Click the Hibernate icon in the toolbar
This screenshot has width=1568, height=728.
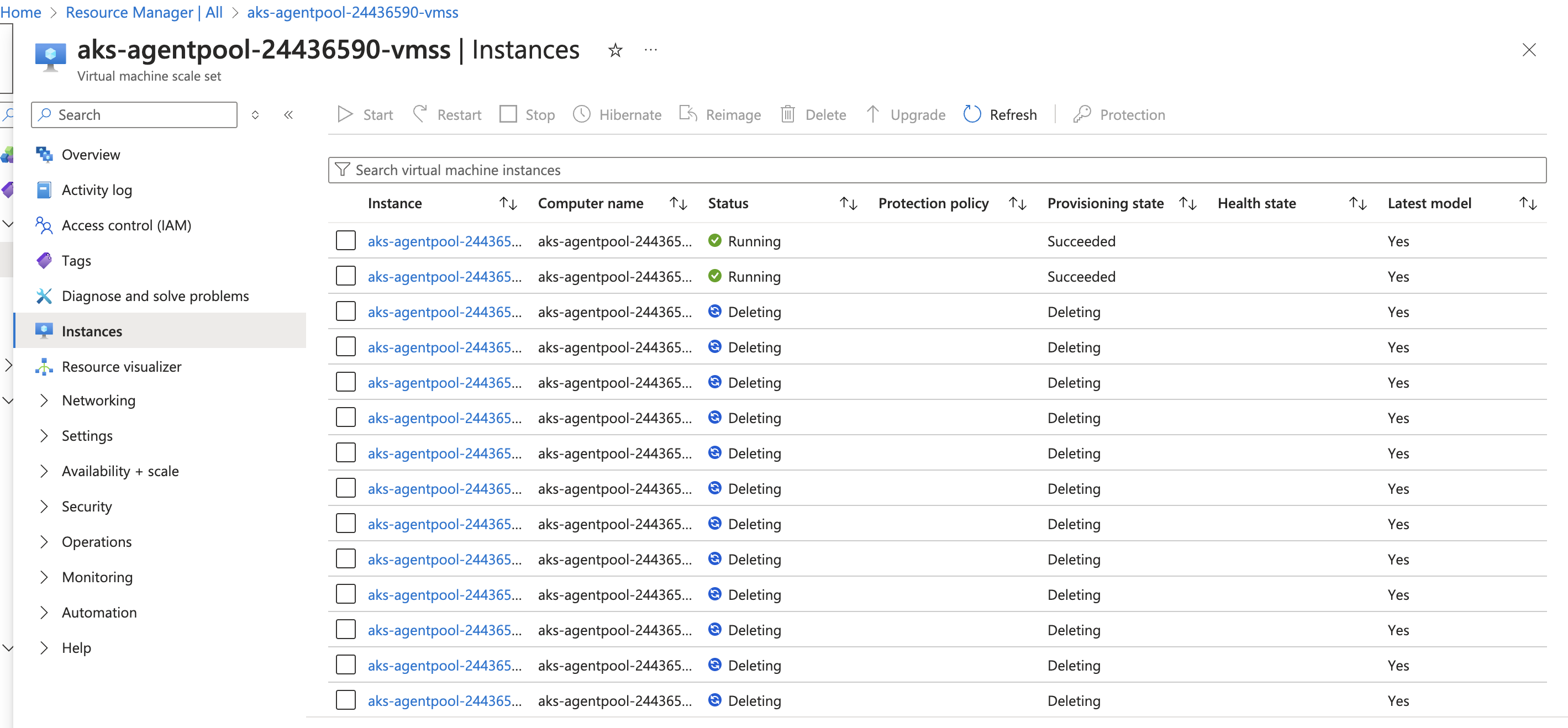(582, 114)
